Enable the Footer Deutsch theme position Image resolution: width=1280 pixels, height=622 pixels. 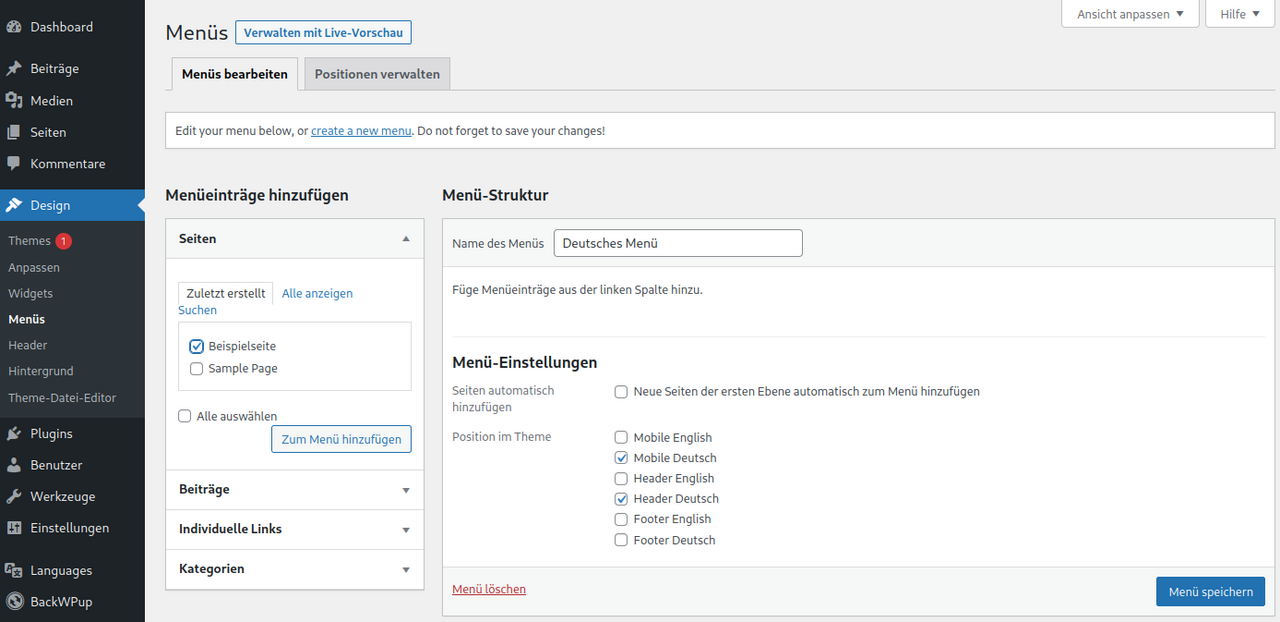click(621, 540)
